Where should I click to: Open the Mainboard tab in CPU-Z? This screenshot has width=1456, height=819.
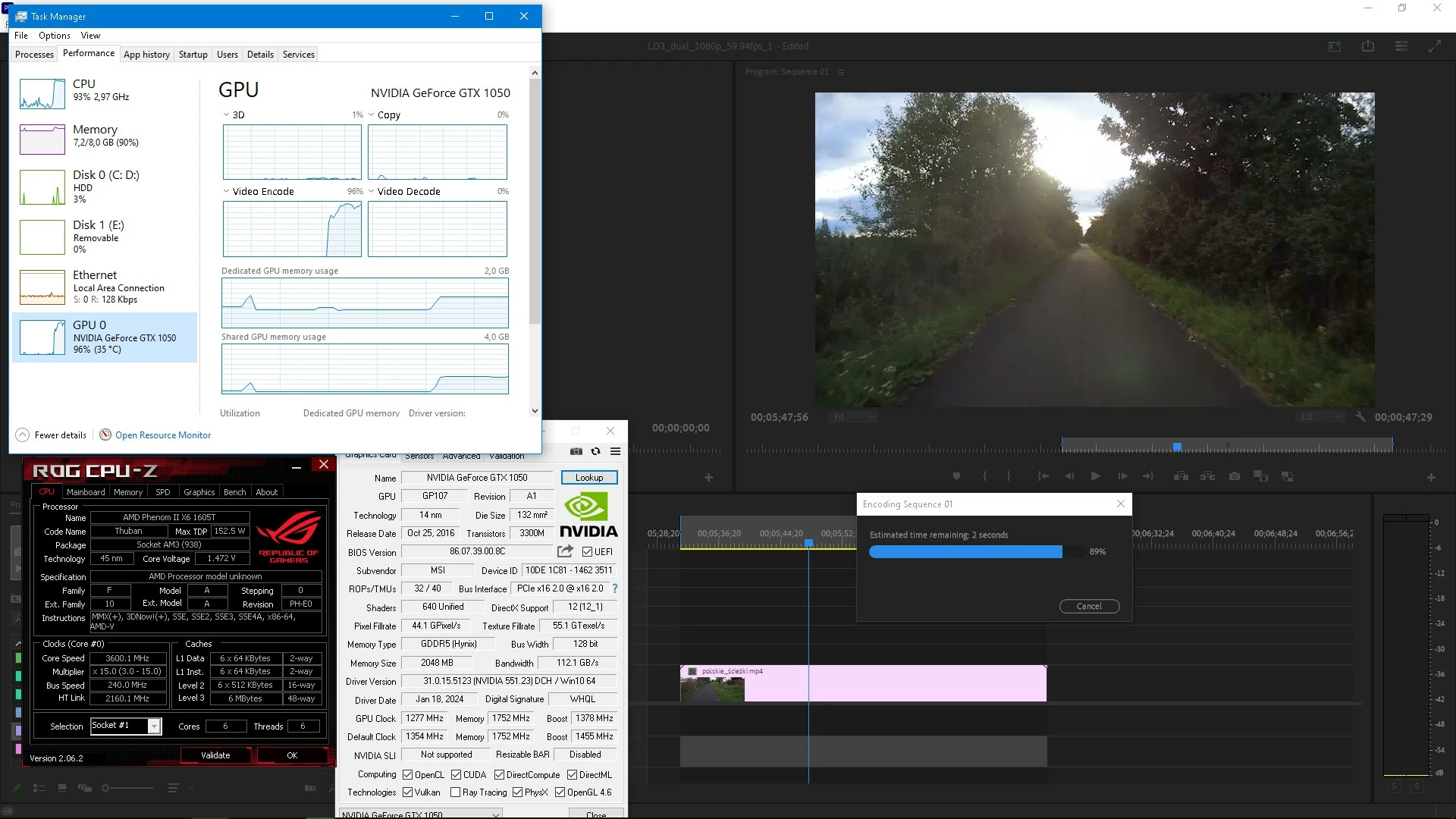[86, 492]
